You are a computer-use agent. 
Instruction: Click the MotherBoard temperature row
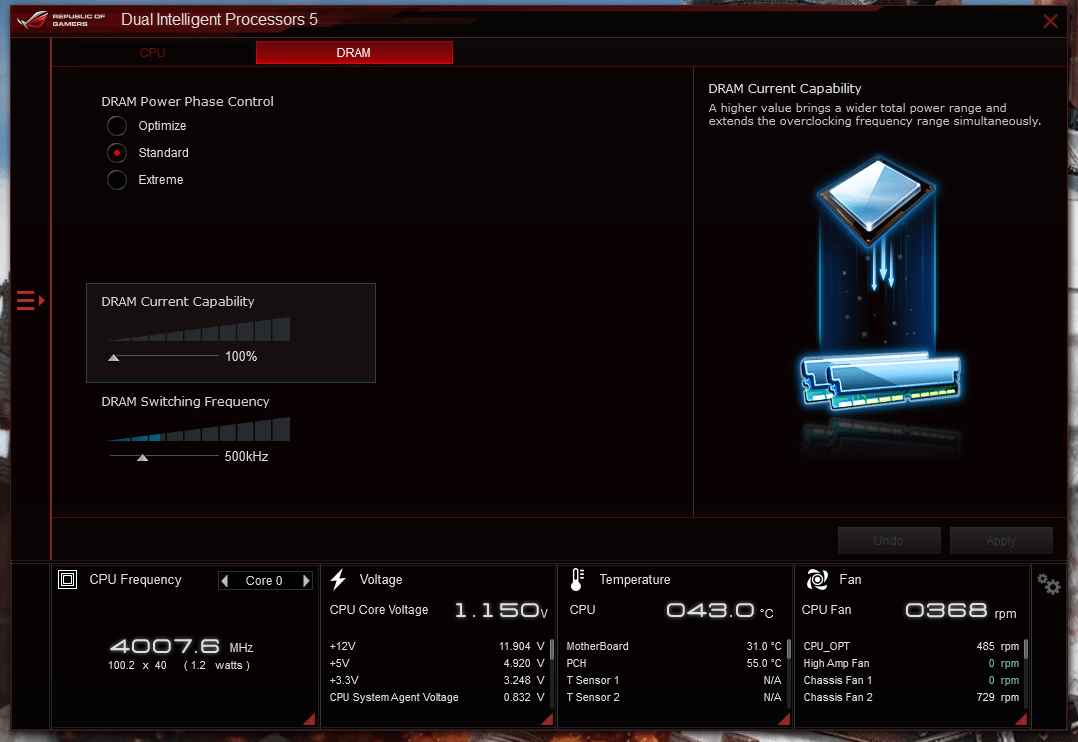point(674,646)
